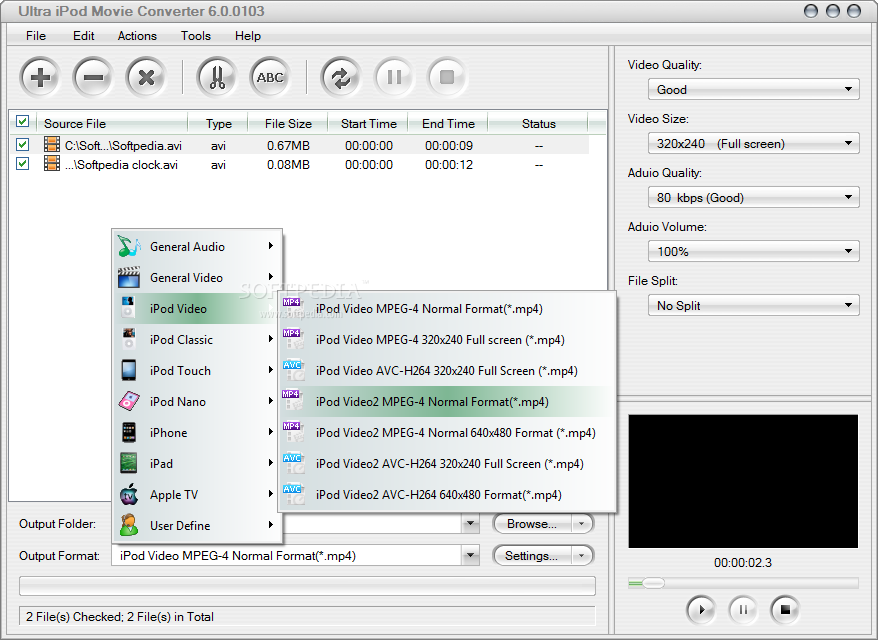Open the Trim scissors tool
Image resolution: width=878 pixels, height=640 pixels.
point(217,77)
